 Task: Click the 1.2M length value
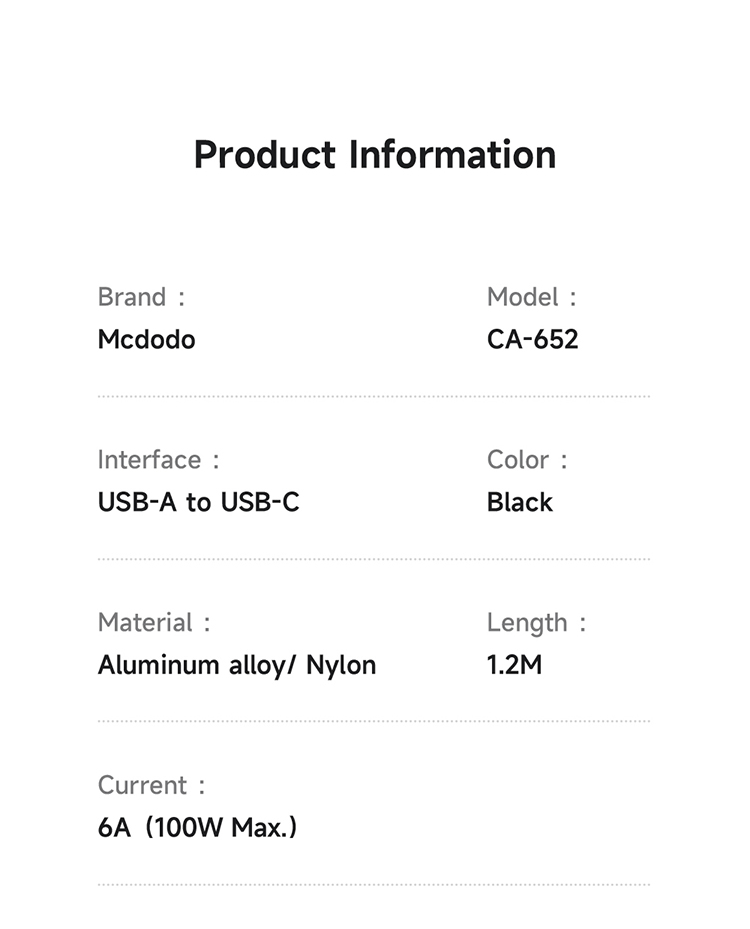tap(514, 665)
